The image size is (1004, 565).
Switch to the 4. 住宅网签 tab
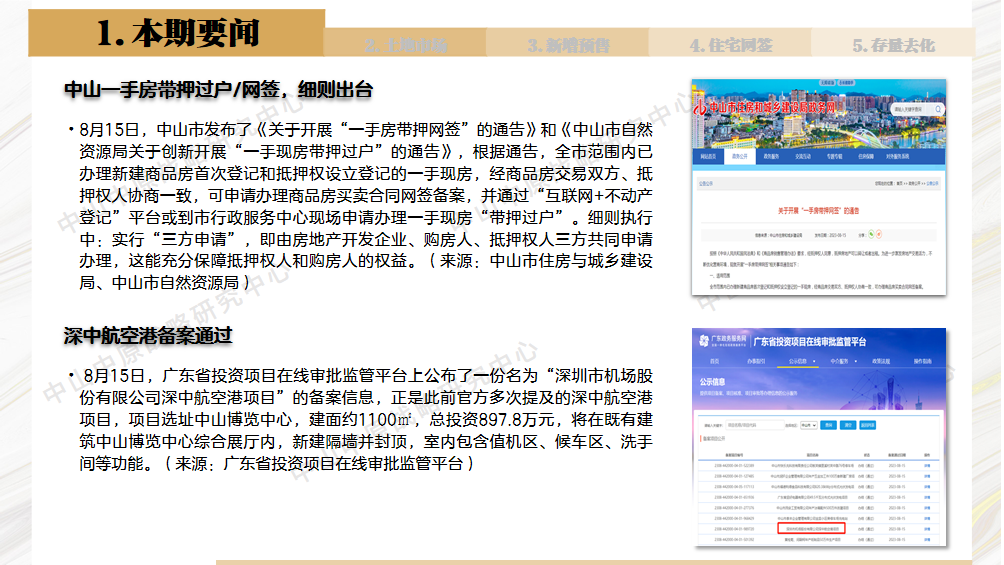click(x=730, y=45)
